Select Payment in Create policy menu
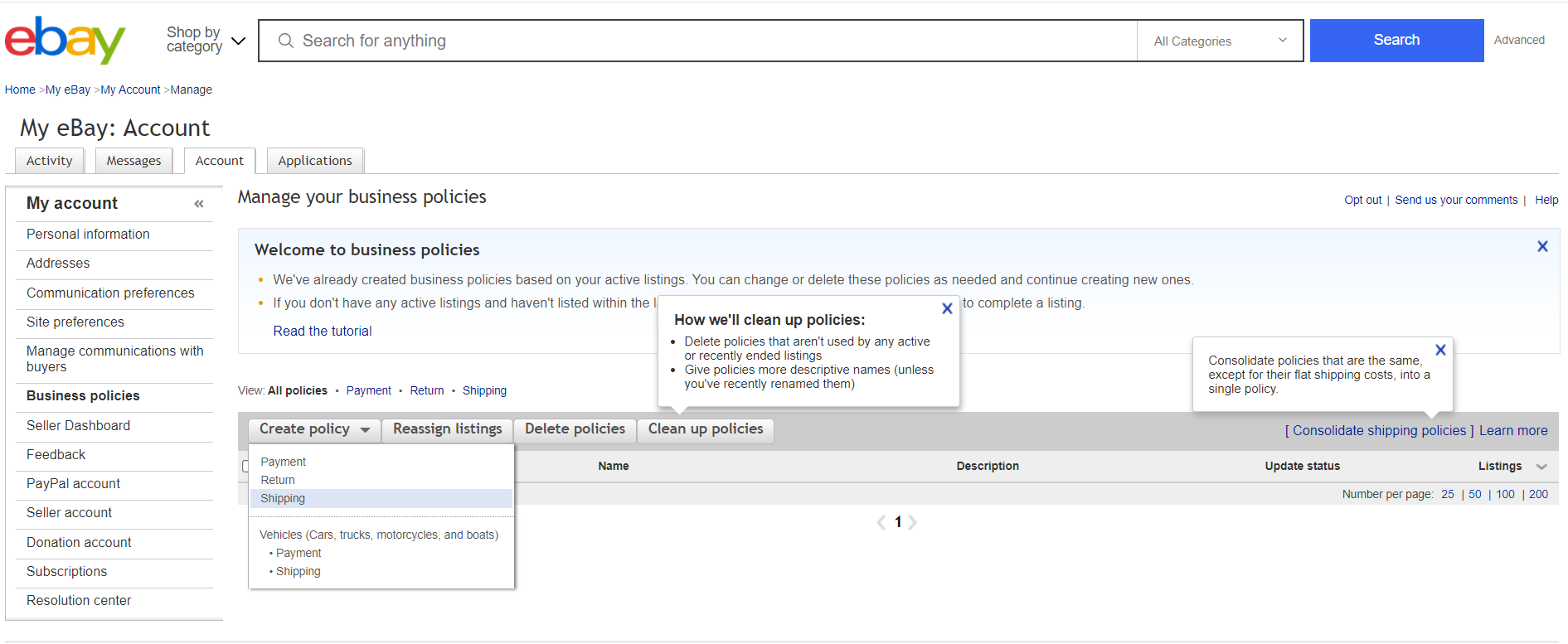This screenshot has height=644, width=1568. pos(284,462)
